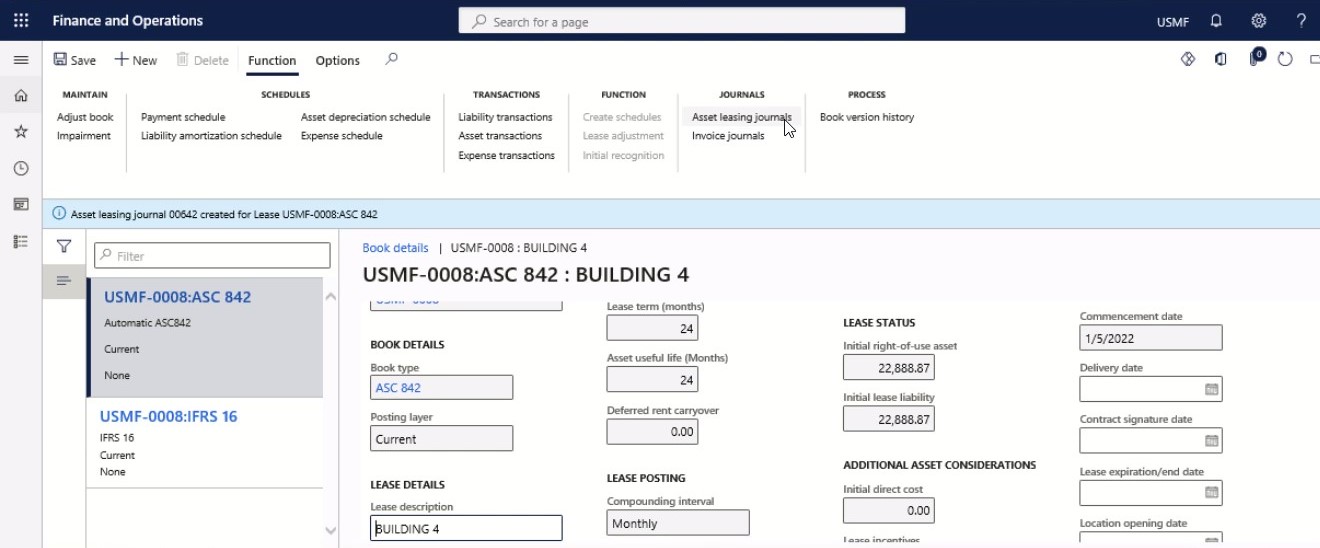
Task: Select USMF-0008:ASC 842 in the list
Action: 205,336
